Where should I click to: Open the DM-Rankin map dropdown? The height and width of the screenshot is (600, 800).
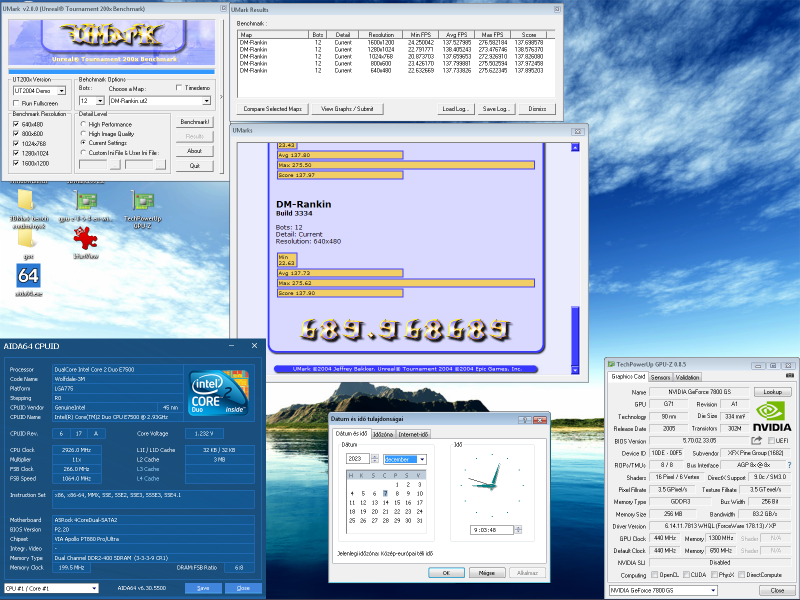[207, 101]
